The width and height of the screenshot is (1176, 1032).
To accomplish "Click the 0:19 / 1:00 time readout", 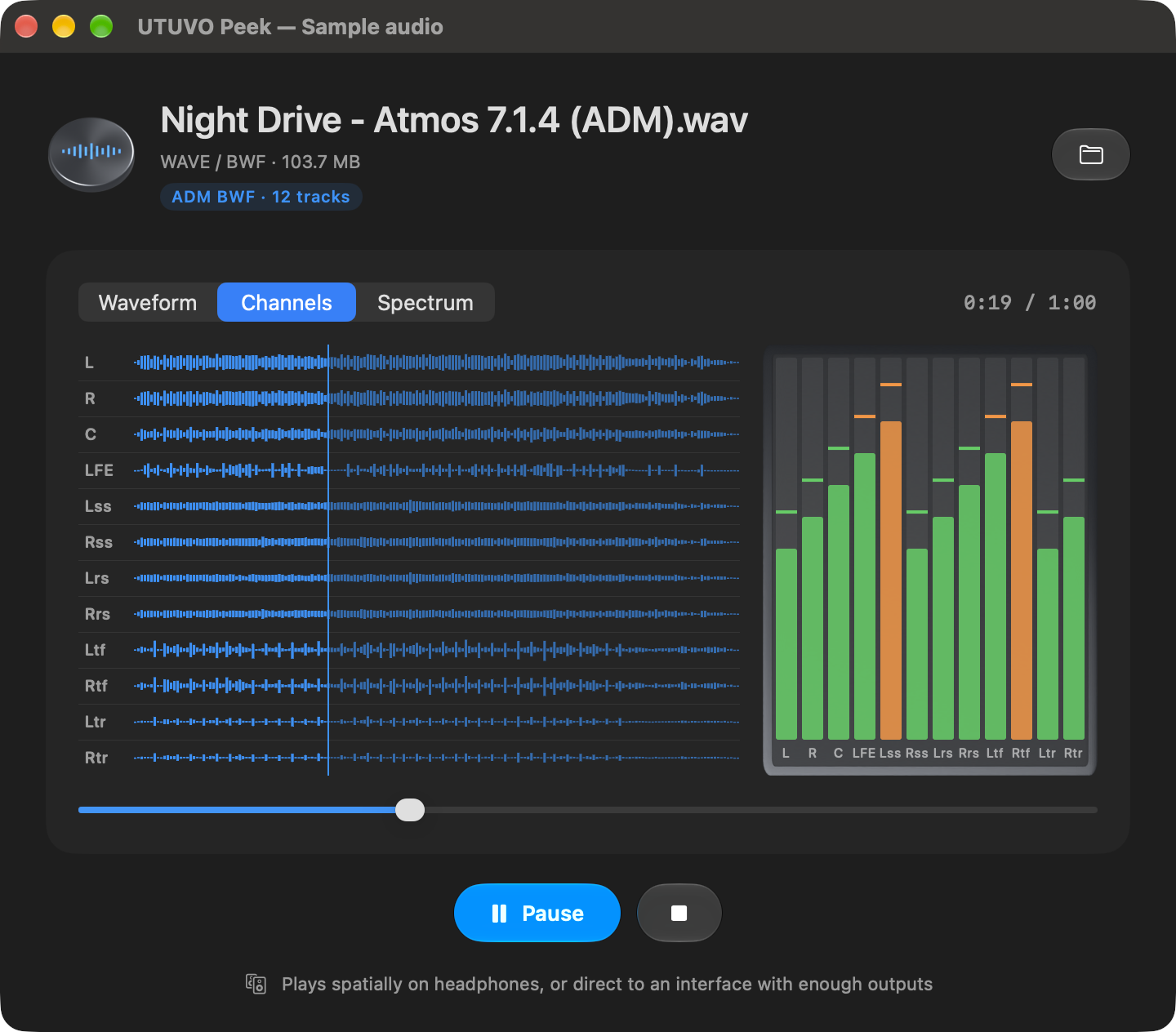I will tap(1030, 303).
